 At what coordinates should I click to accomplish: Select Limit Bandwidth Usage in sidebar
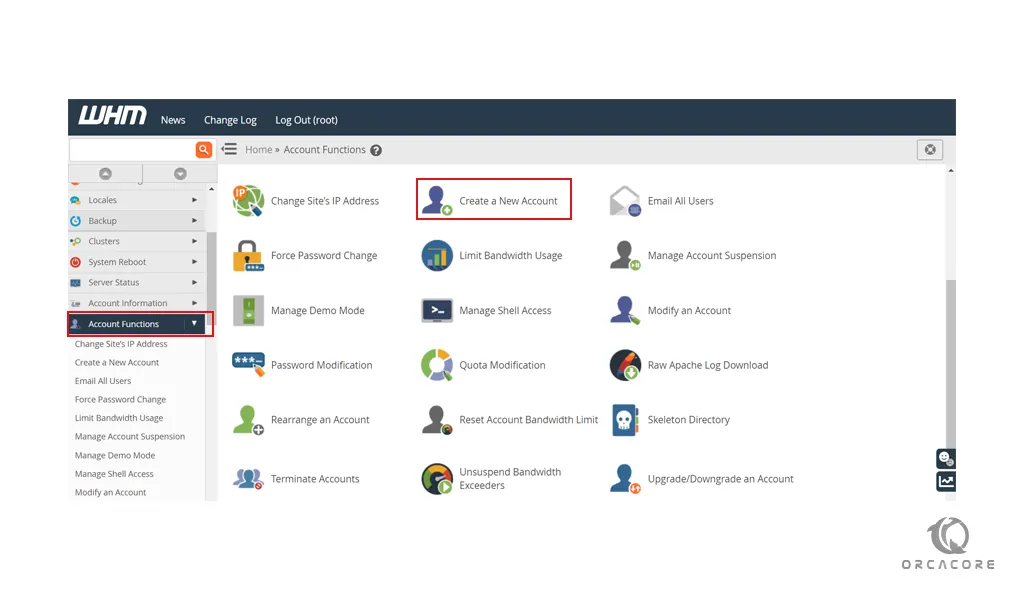119,418
